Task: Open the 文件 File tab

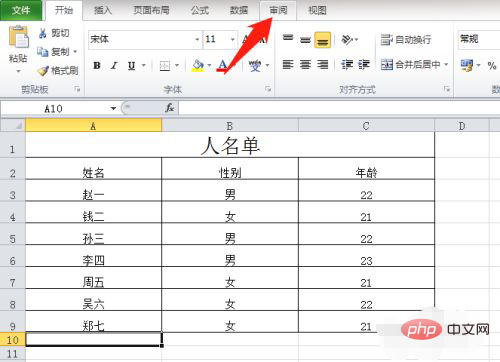Action: (x=21, y=10)
